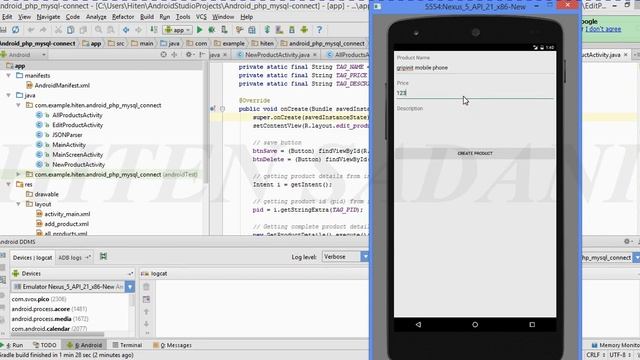Open the Terminal tool window tab
Screen dimensions: 640x360
coord(127,345)
